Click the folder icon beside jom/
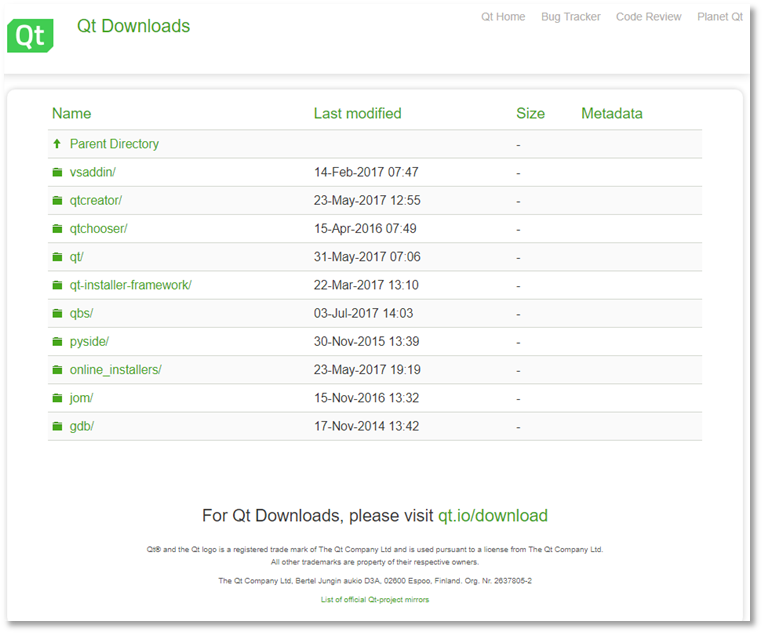Image resolution: width=763 pixels, height=634 pixels. click(x=57, y=398)
